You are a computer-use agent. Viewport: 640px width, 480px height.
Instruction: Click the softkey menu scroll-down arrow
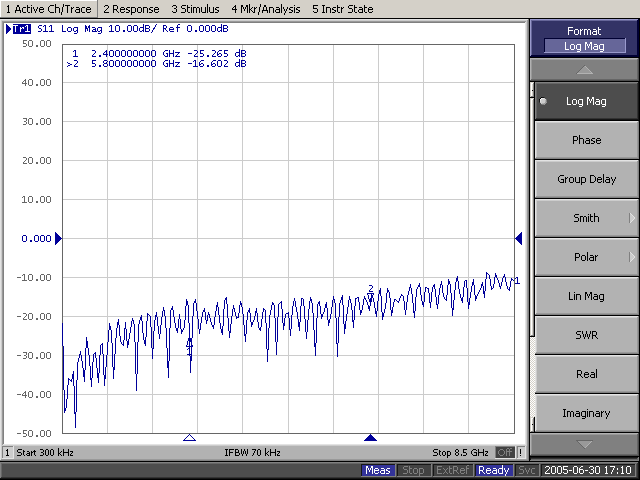click(584, 444)
